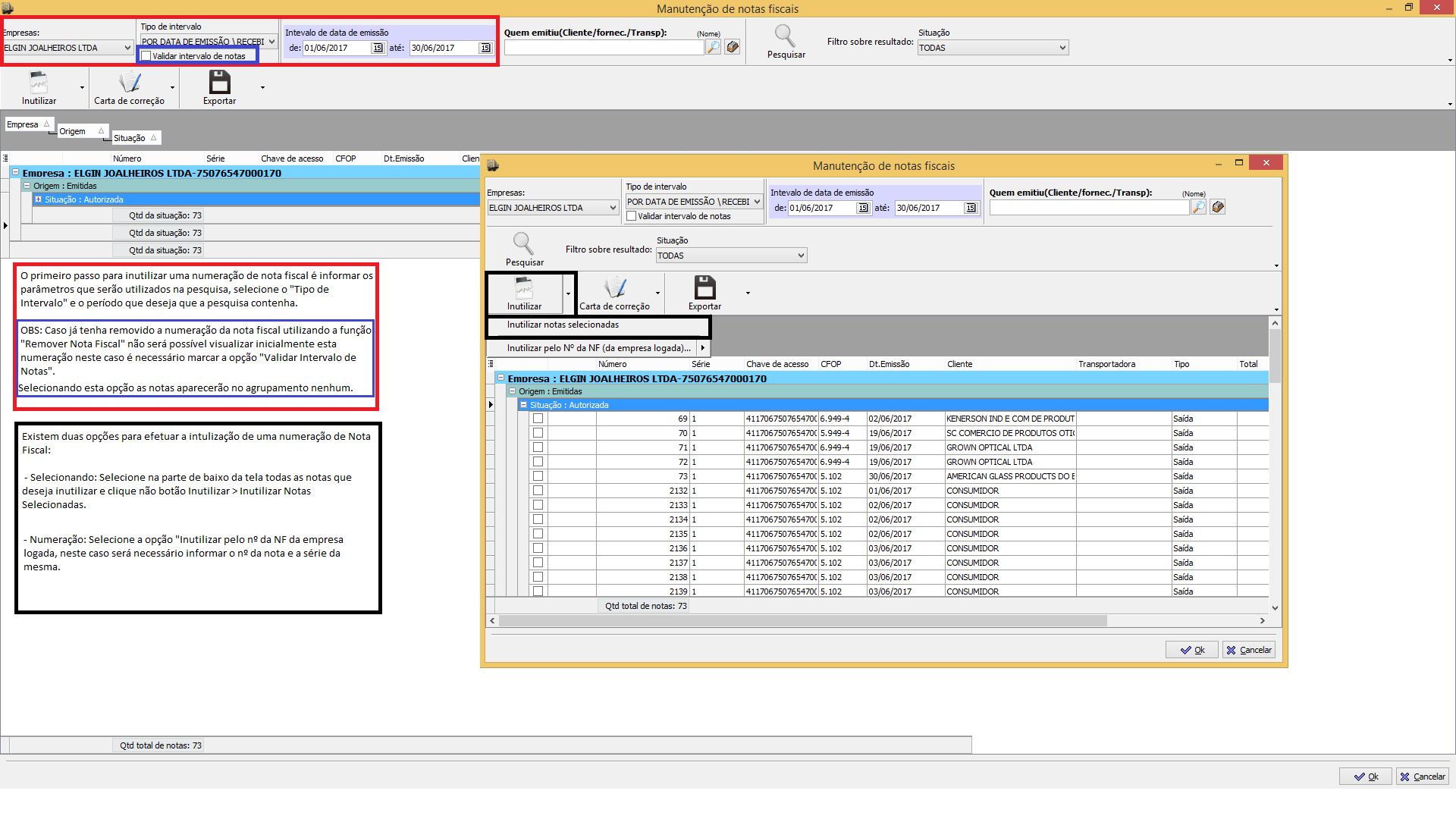Check the box for nota 69

(538, 419)
